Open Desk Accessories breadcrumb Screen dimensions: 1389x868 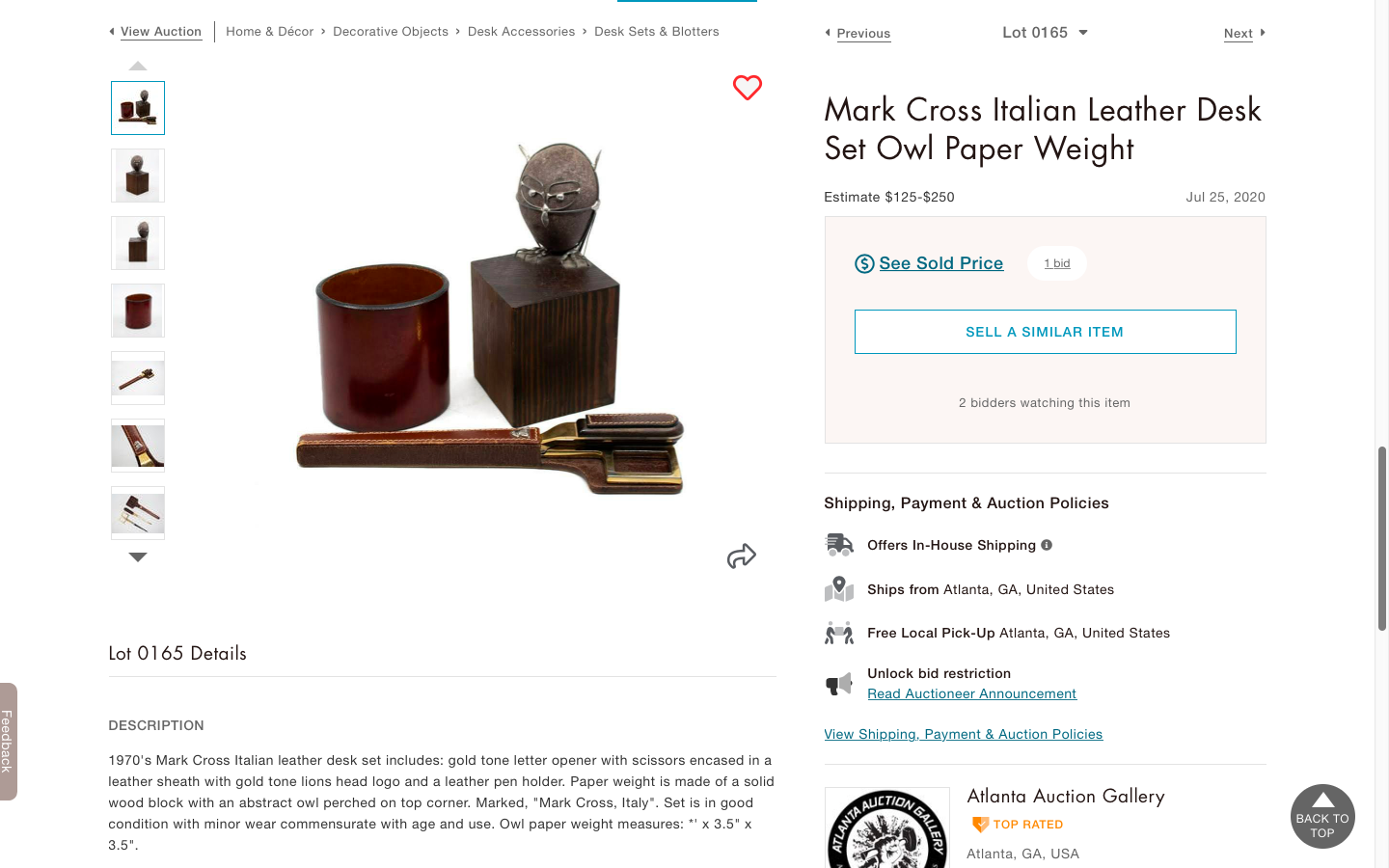click(521, 32)
